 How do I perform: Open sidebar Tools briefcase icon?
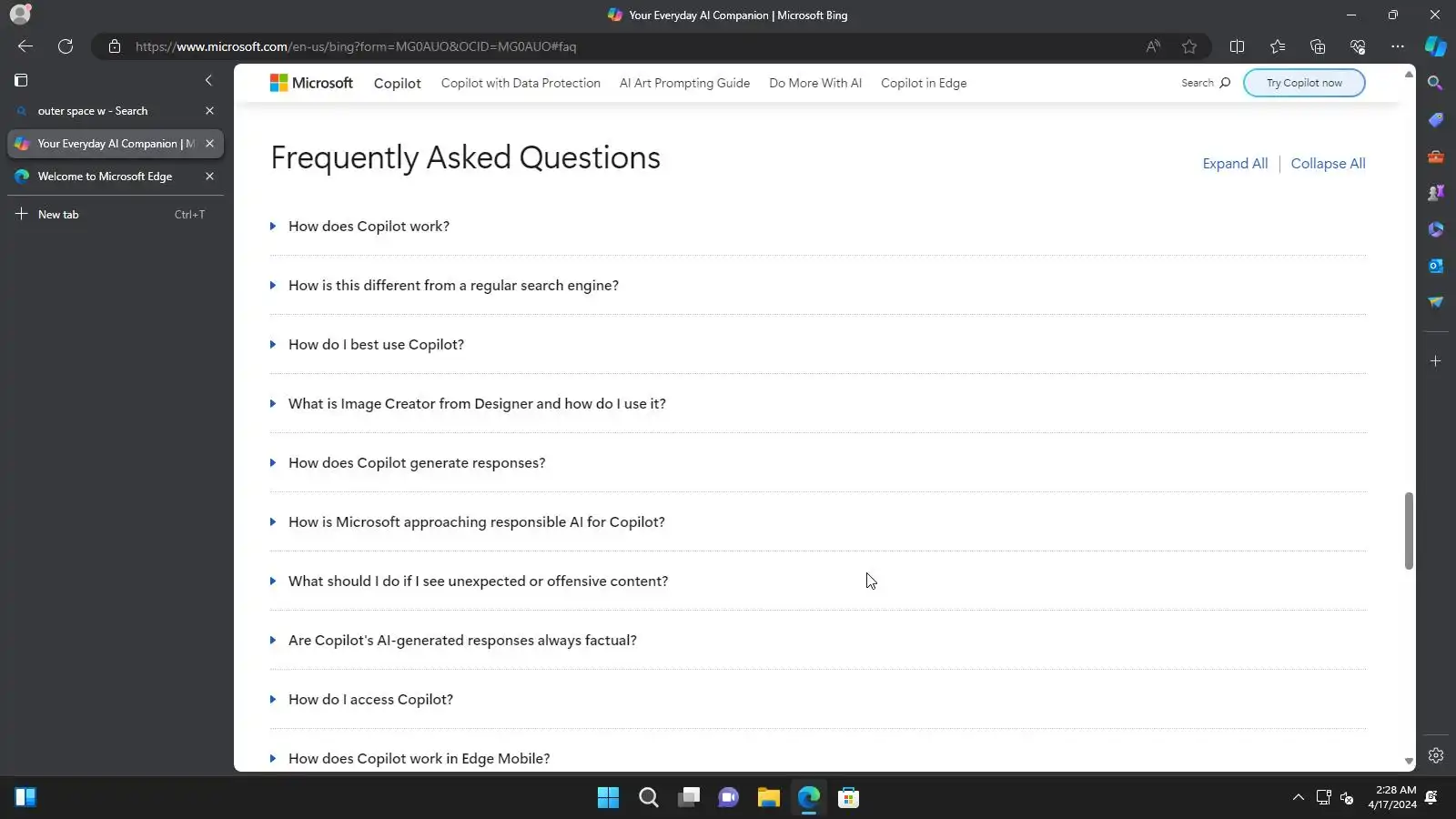[1436, 157]
